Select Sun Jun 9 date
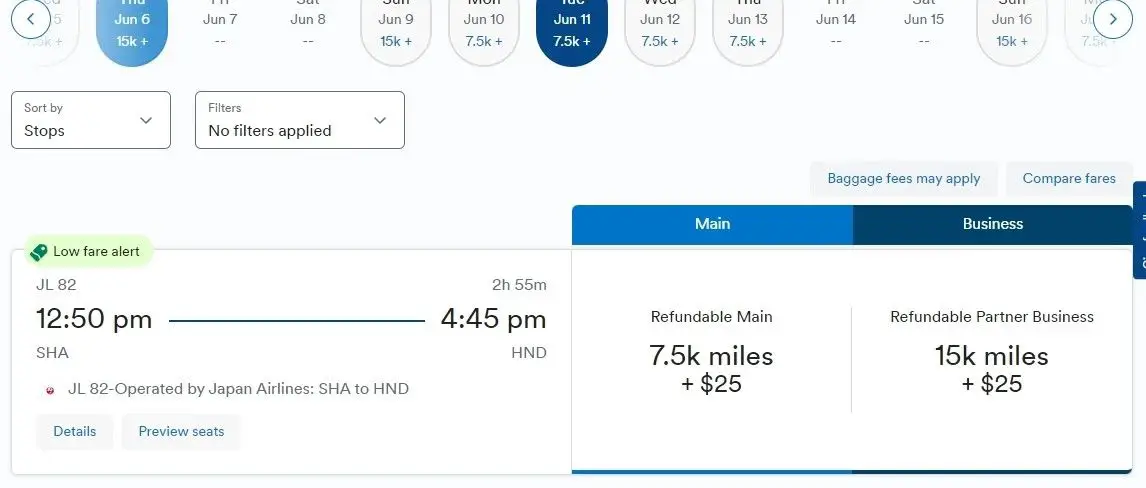 [x=396, y=30]
